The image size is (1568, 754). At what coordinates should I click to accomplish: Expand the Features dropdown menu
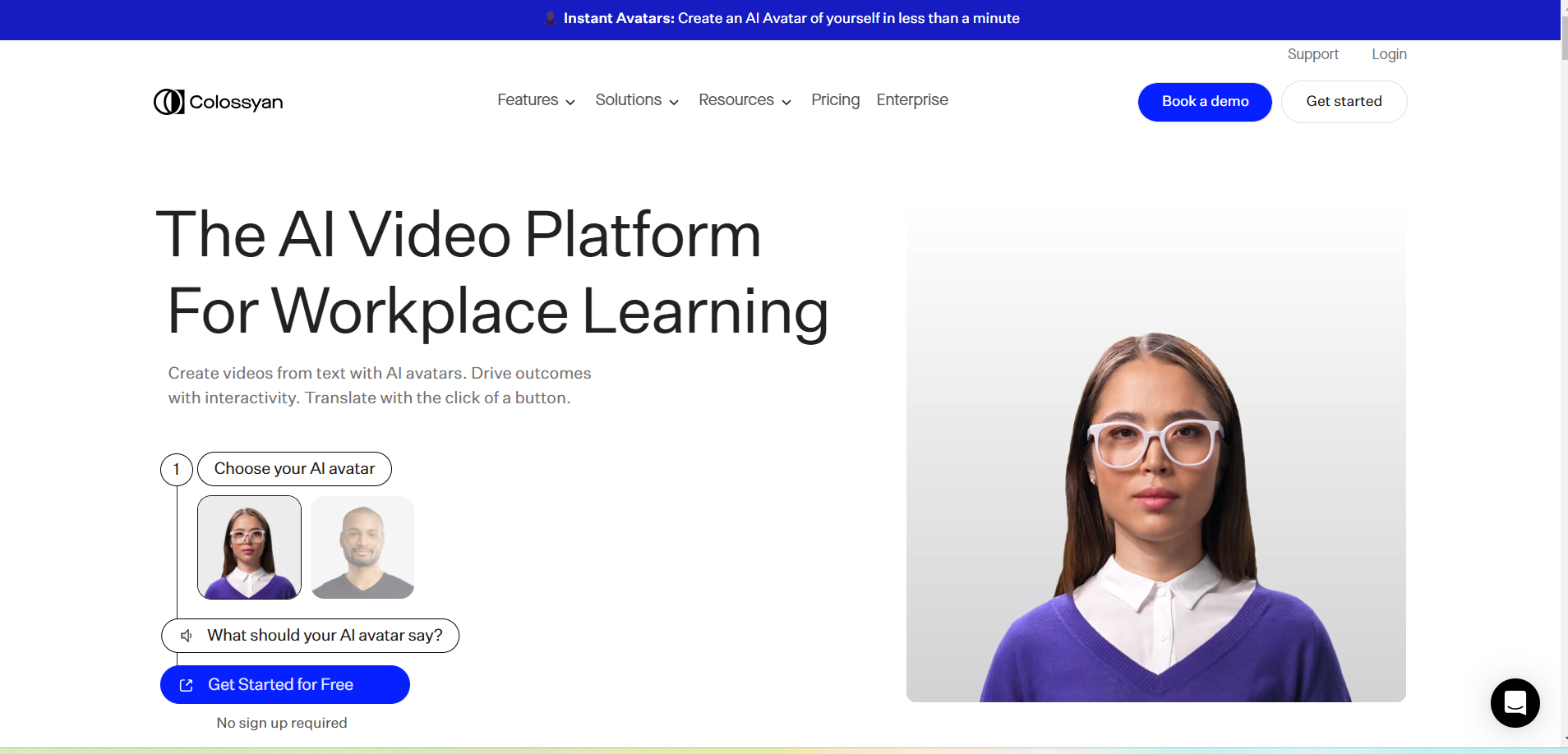click(536, 100)
